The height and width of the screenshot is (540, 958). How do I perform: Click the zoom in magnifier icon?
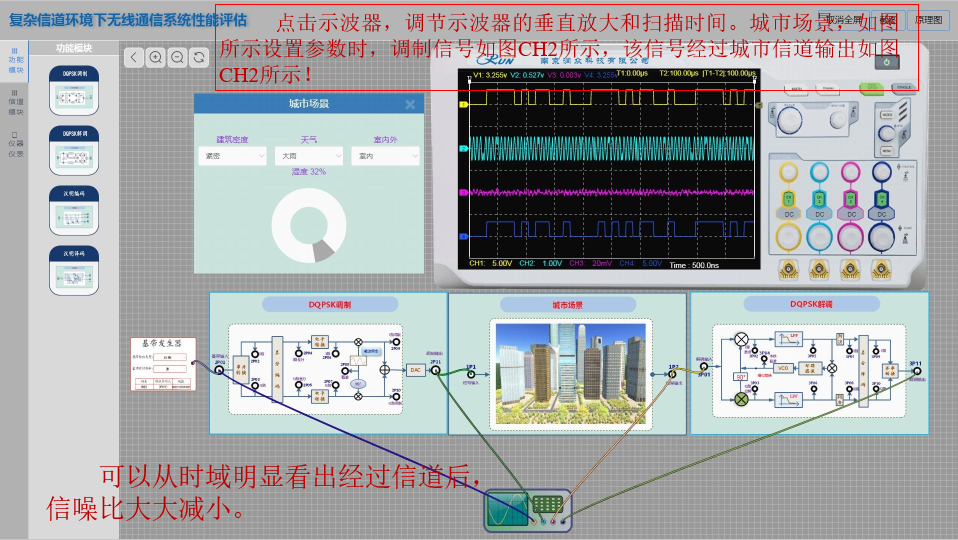[x=156, y=57]
